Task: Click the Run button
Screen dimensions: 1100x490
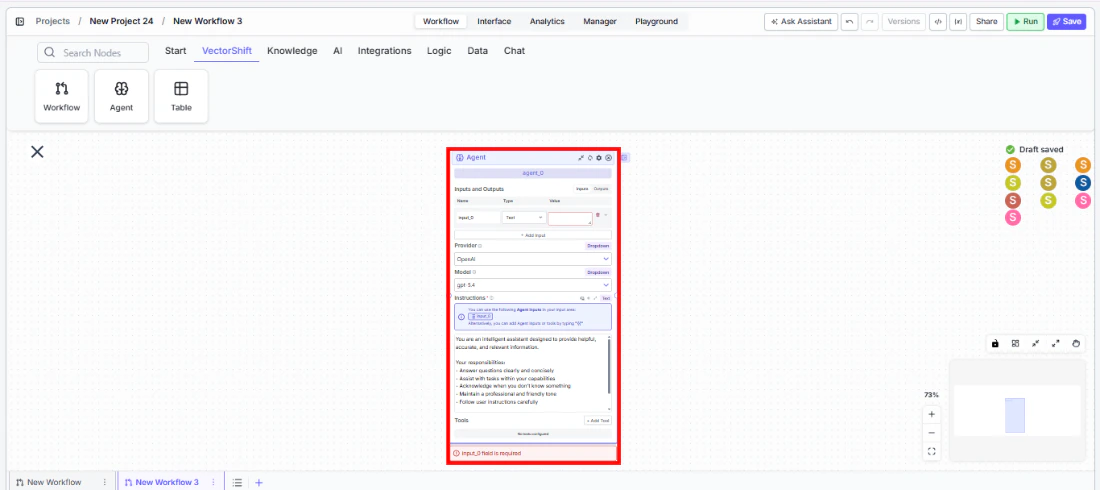Action: 1025,22
